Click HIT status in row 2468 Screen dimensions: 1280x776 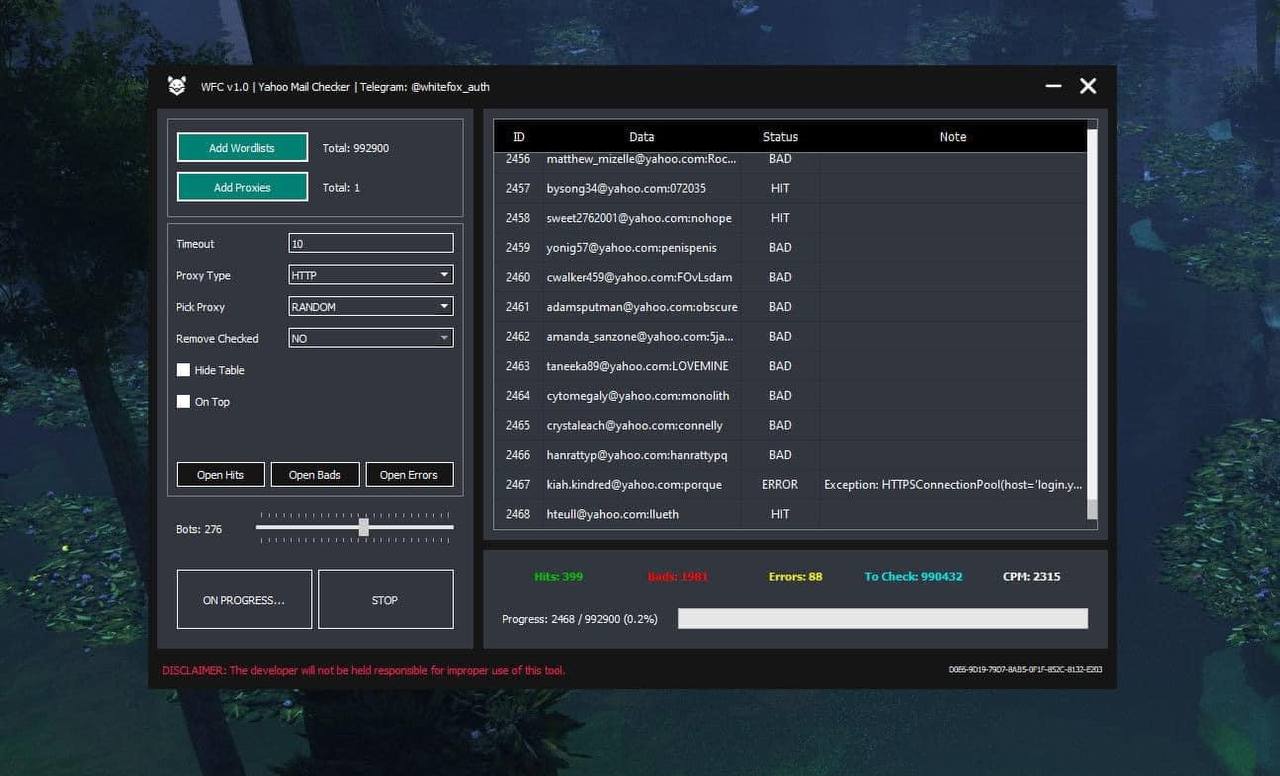pyautogui.click(x=780, y=514)
